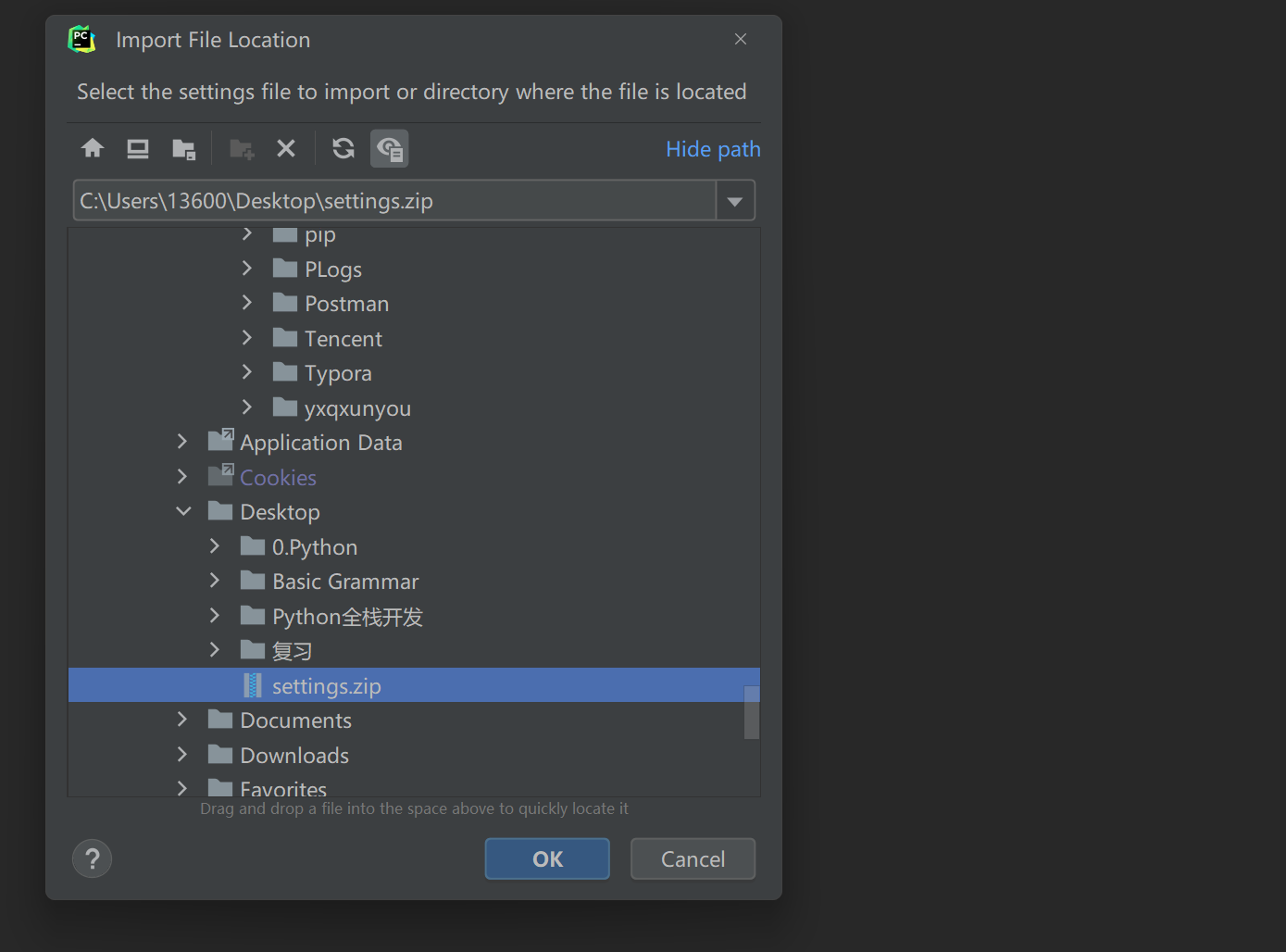The image size is (1286, 952).
Task: Select the Application Data entry
Action: click(414, 442)
